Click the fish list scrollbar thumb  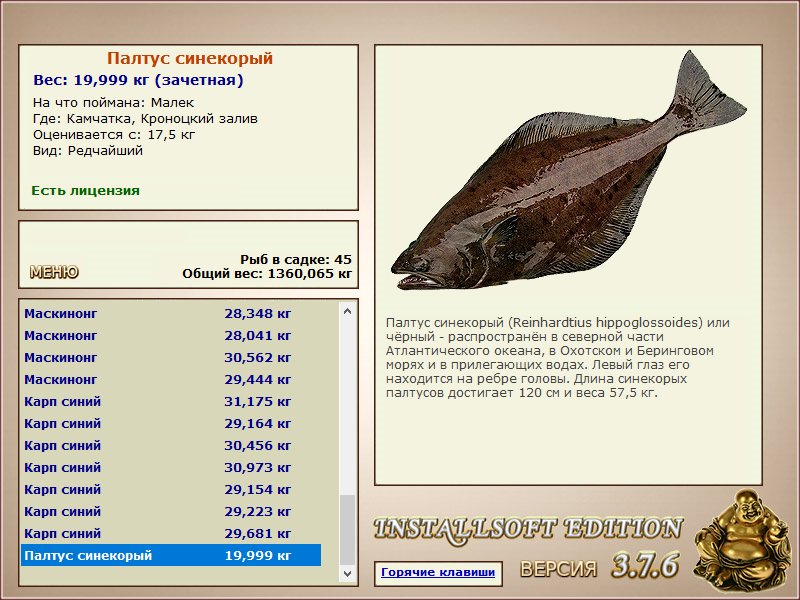coord(347,530)
